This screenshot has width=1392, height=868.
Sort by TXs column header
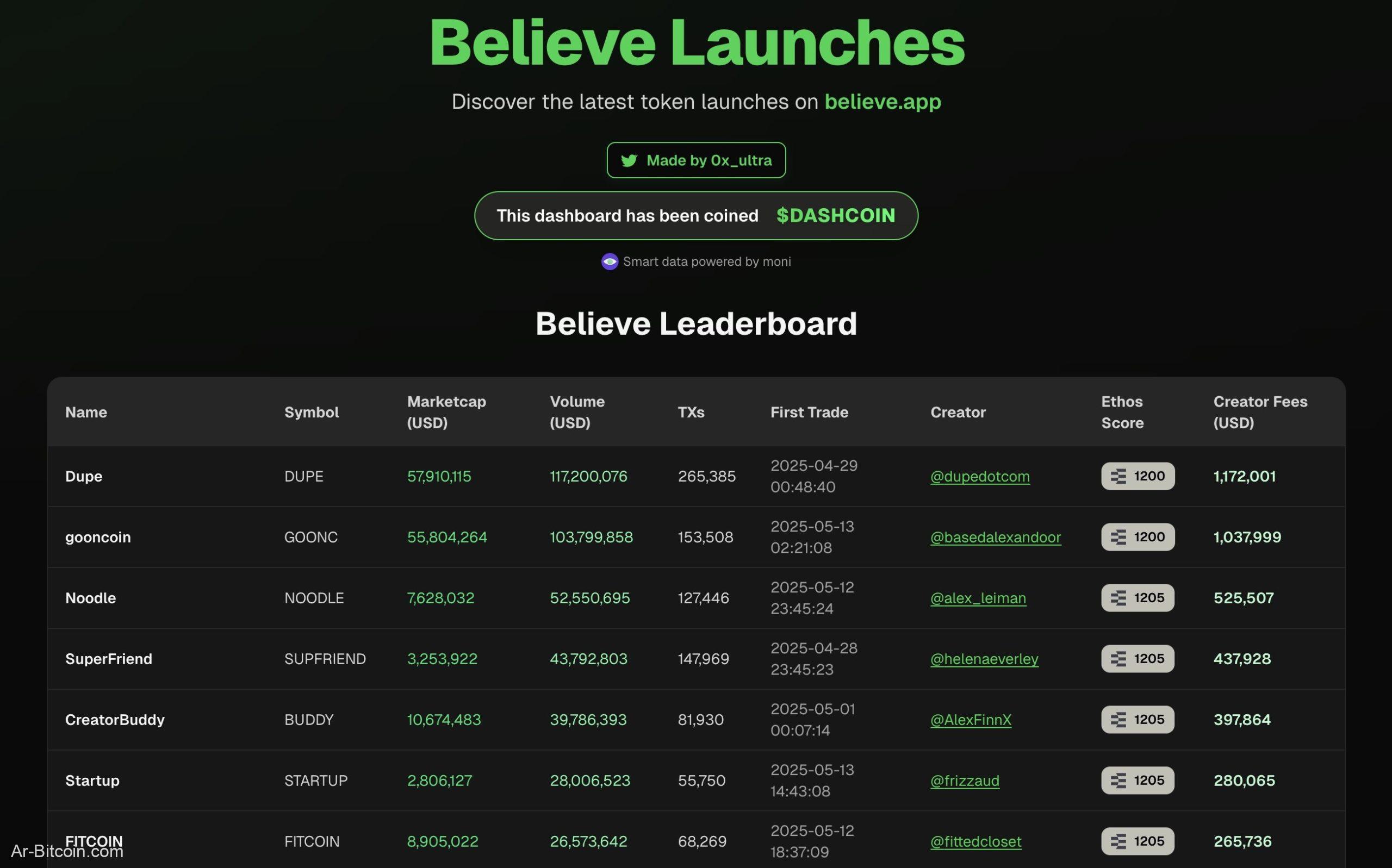coord(691,412)
